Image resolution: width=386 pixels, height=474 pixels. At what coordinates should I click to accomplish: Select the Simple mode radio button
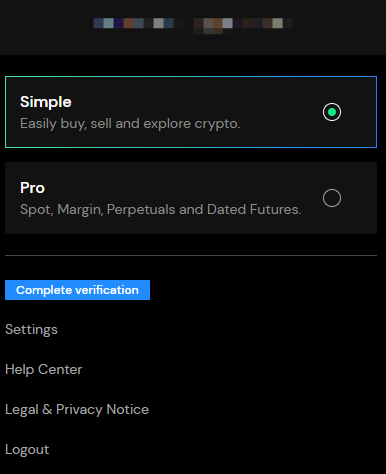click(x=332, y=112)
